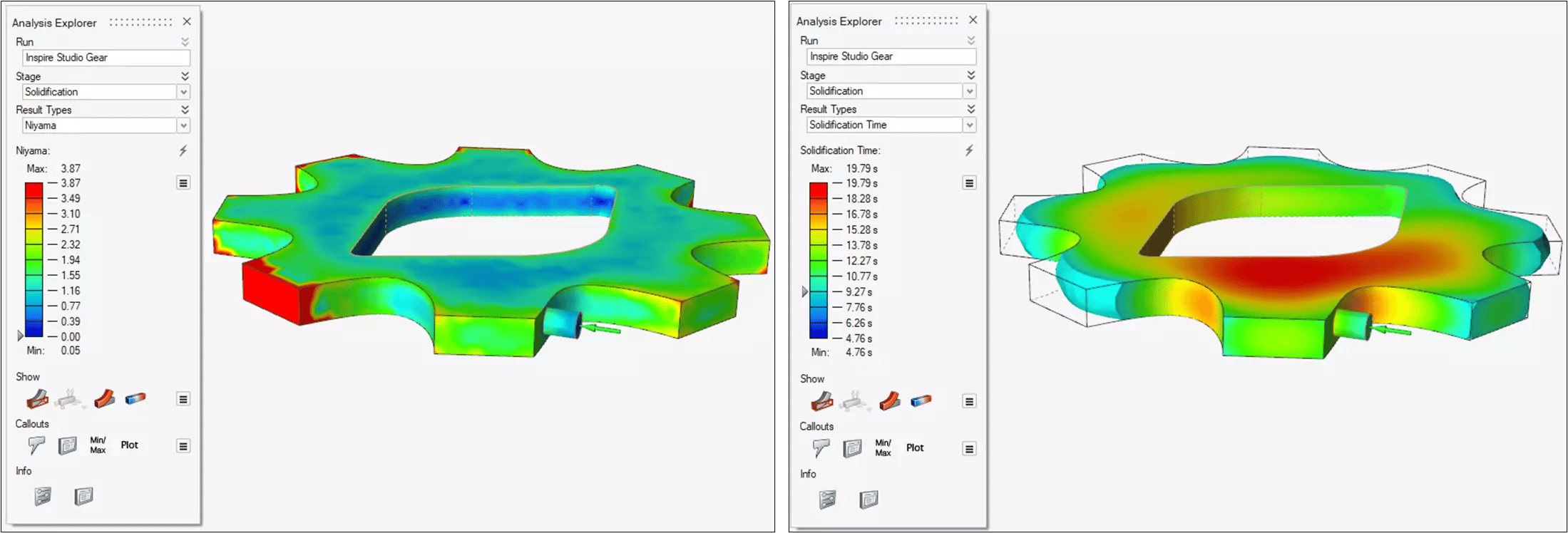Create a callout using left panel callout icon
The image size is (1568, 533).
36,445
